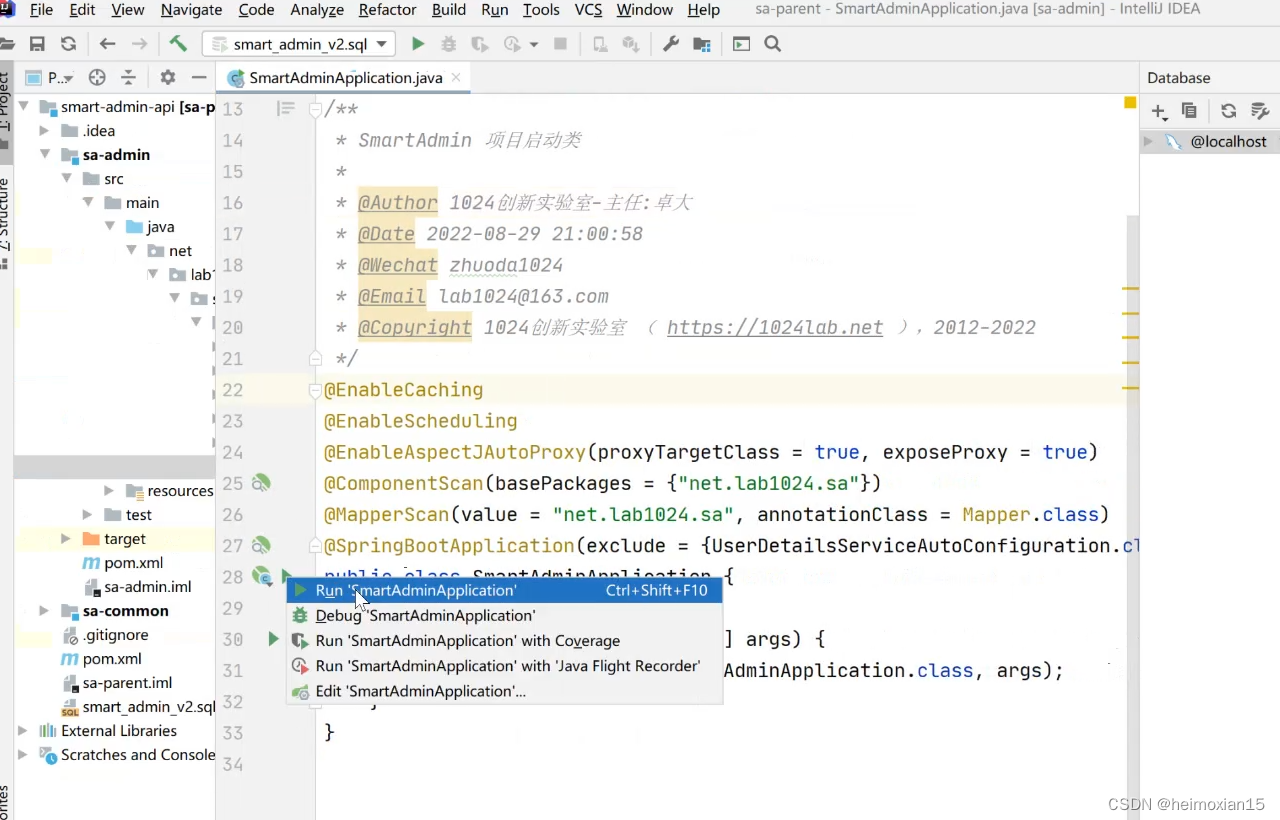The width and height of the screenshot is (1280, 820).
Task: Click locate-current-file crosshair icon in Project panel
Action: (x=97, y=78)
